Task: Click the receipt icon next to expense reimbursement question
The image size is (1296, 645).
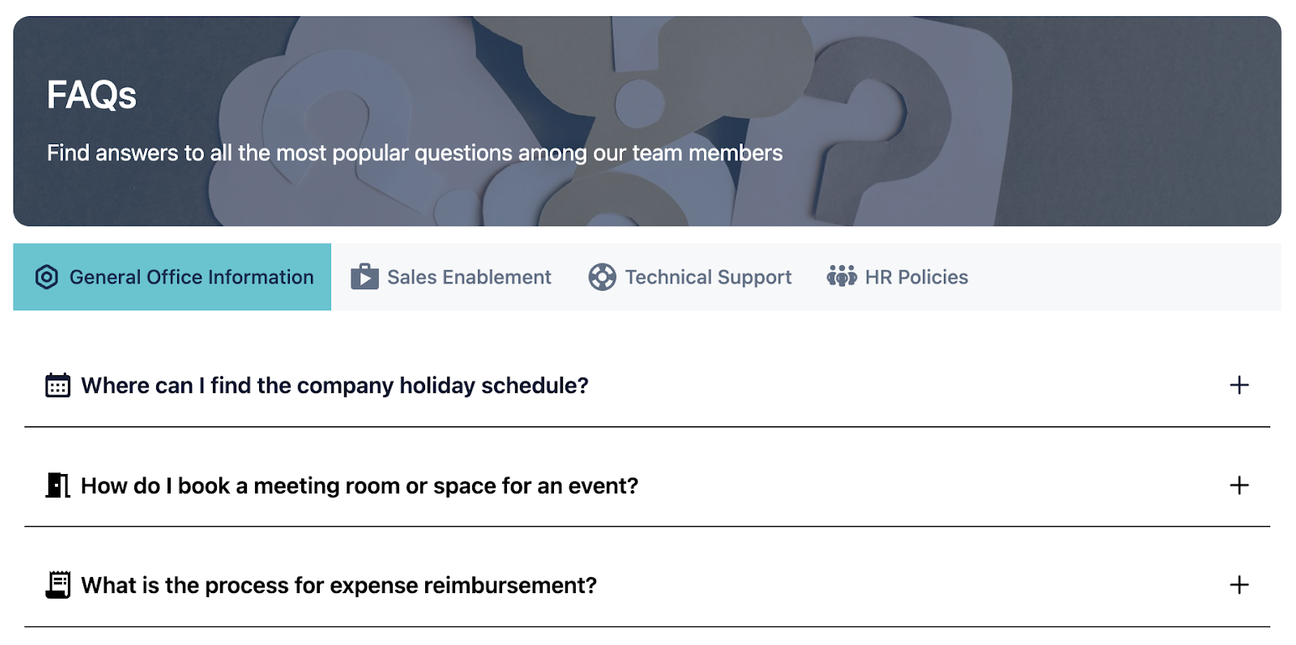Action: point(57,585)
